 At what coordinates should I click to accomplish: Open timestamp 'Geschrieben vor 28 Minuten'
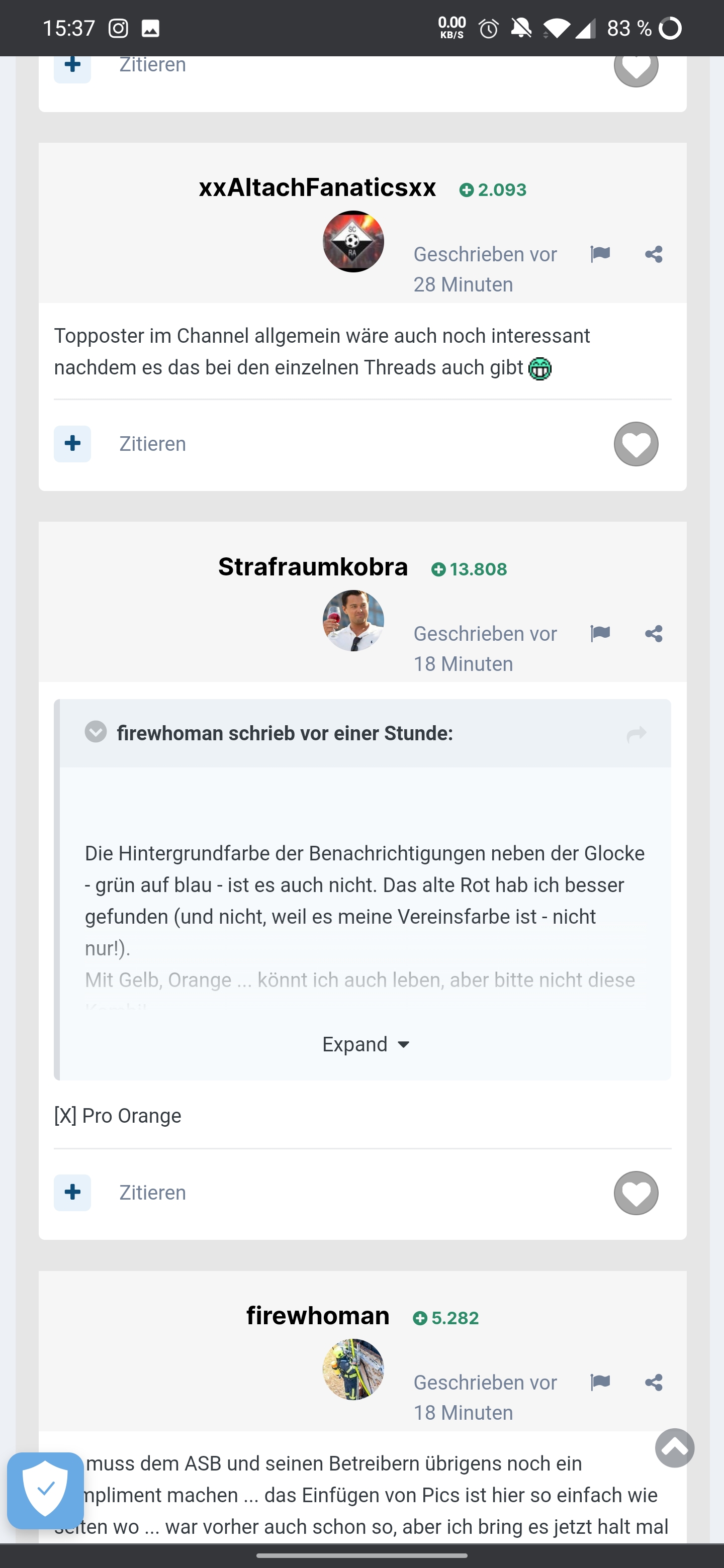pyautogui.click(x=485, y=269)
